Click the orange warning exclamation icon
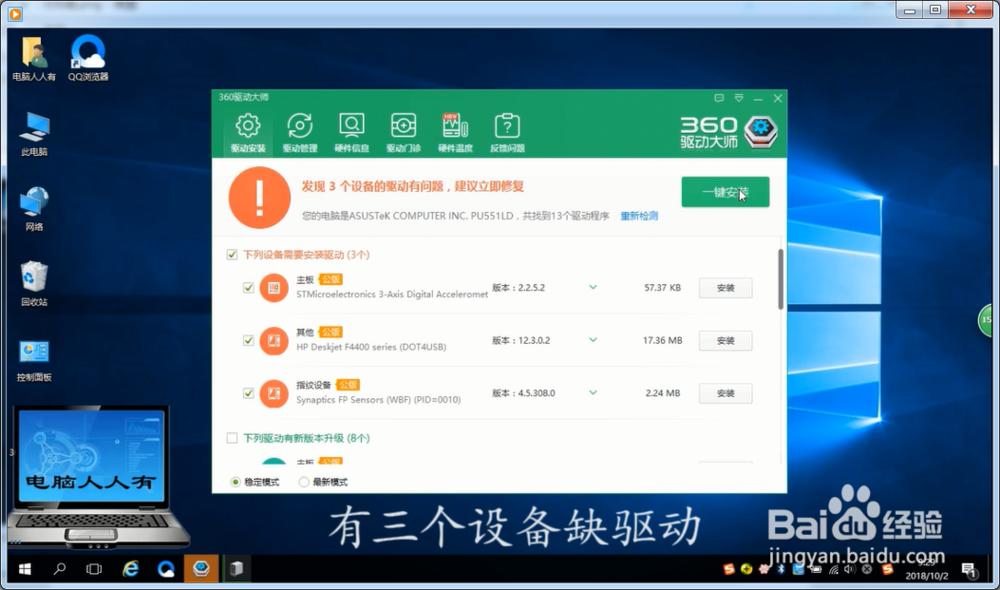 [x=260, y=198]
